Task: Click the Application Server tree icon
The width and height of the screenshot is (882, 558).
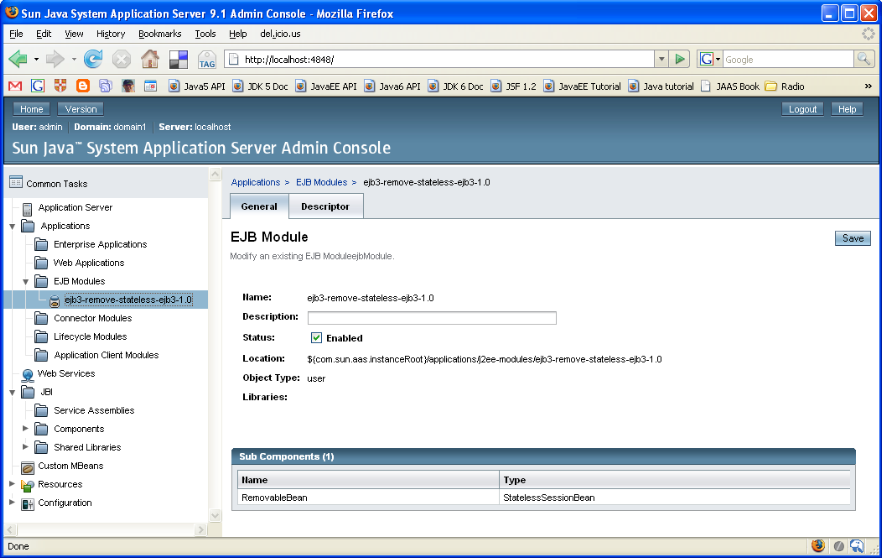Action: (x=27, y=209)
